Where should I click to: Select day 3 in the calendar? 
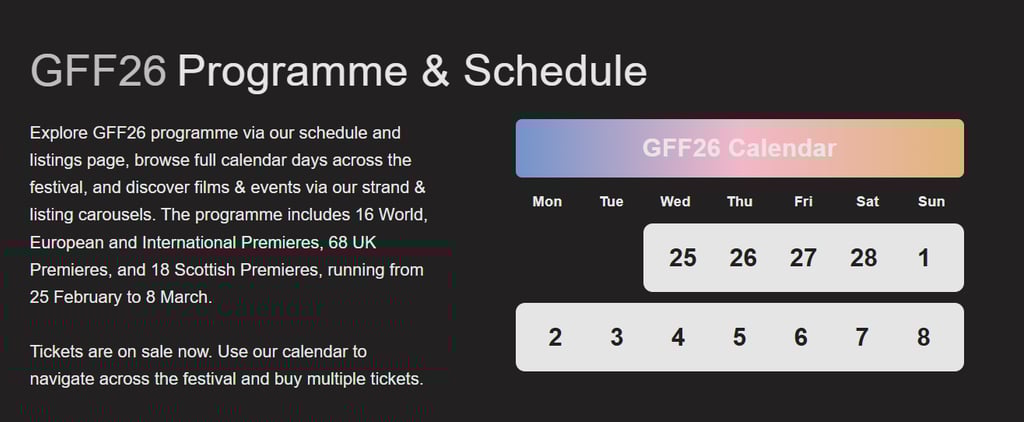617,337
